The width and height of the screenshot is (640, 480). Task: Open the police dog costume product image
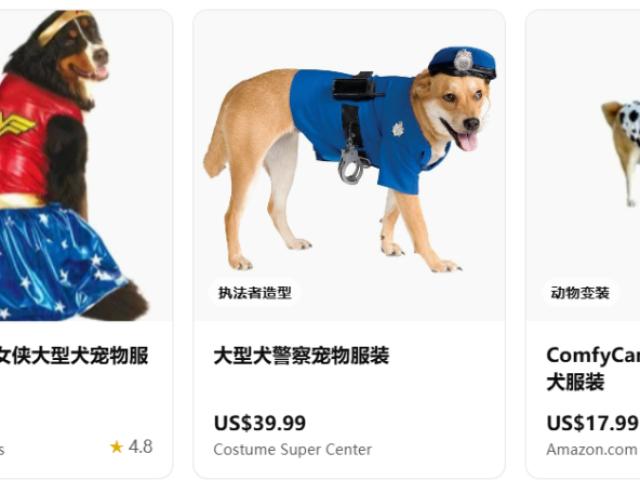pos(349,165)
